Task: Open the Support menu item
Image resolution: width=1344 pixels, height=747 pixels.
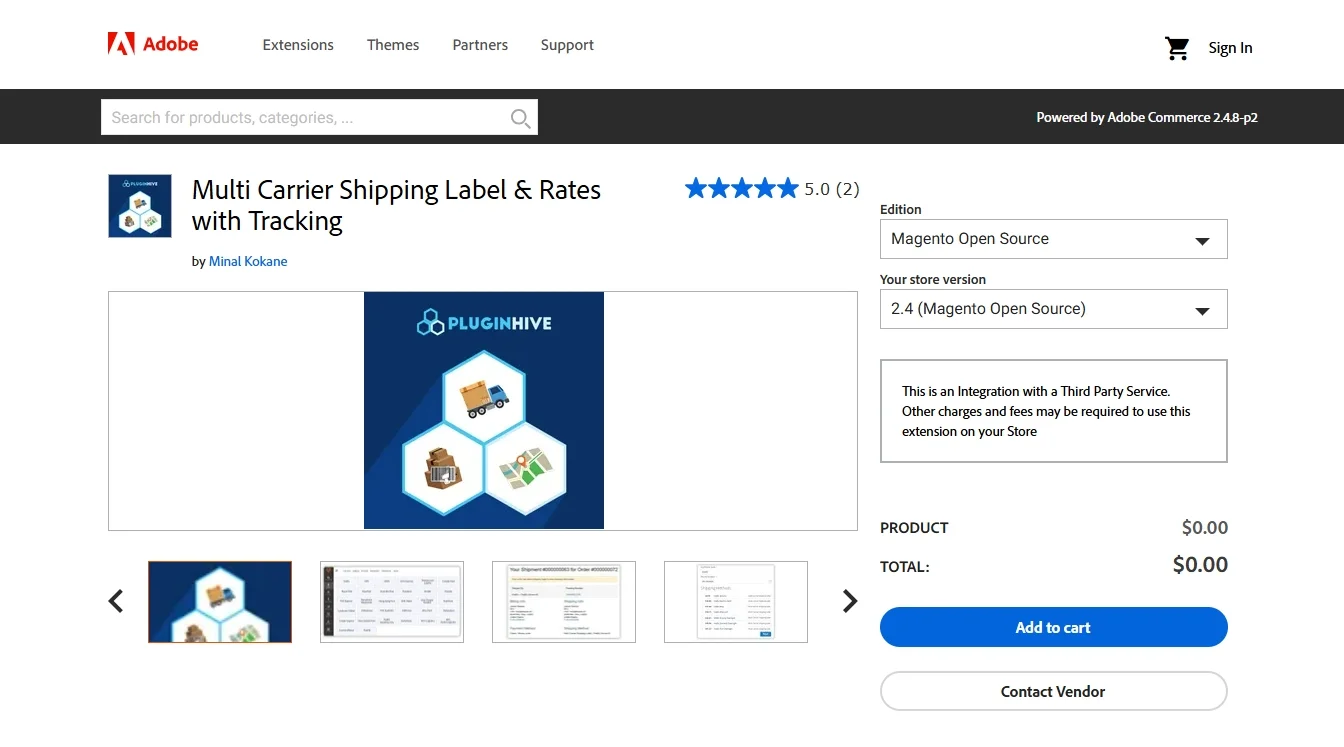Action: coord(567,45)
